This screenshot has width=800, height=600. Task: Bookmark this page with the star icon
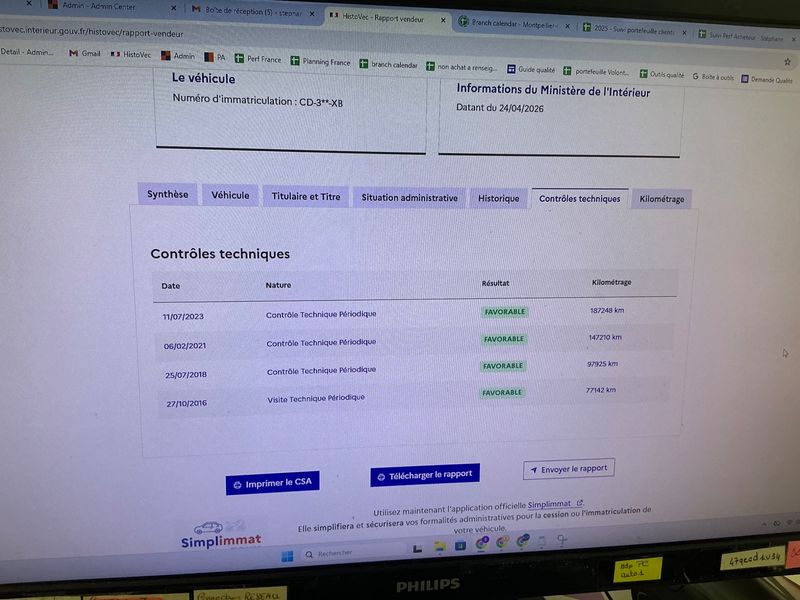787,62
